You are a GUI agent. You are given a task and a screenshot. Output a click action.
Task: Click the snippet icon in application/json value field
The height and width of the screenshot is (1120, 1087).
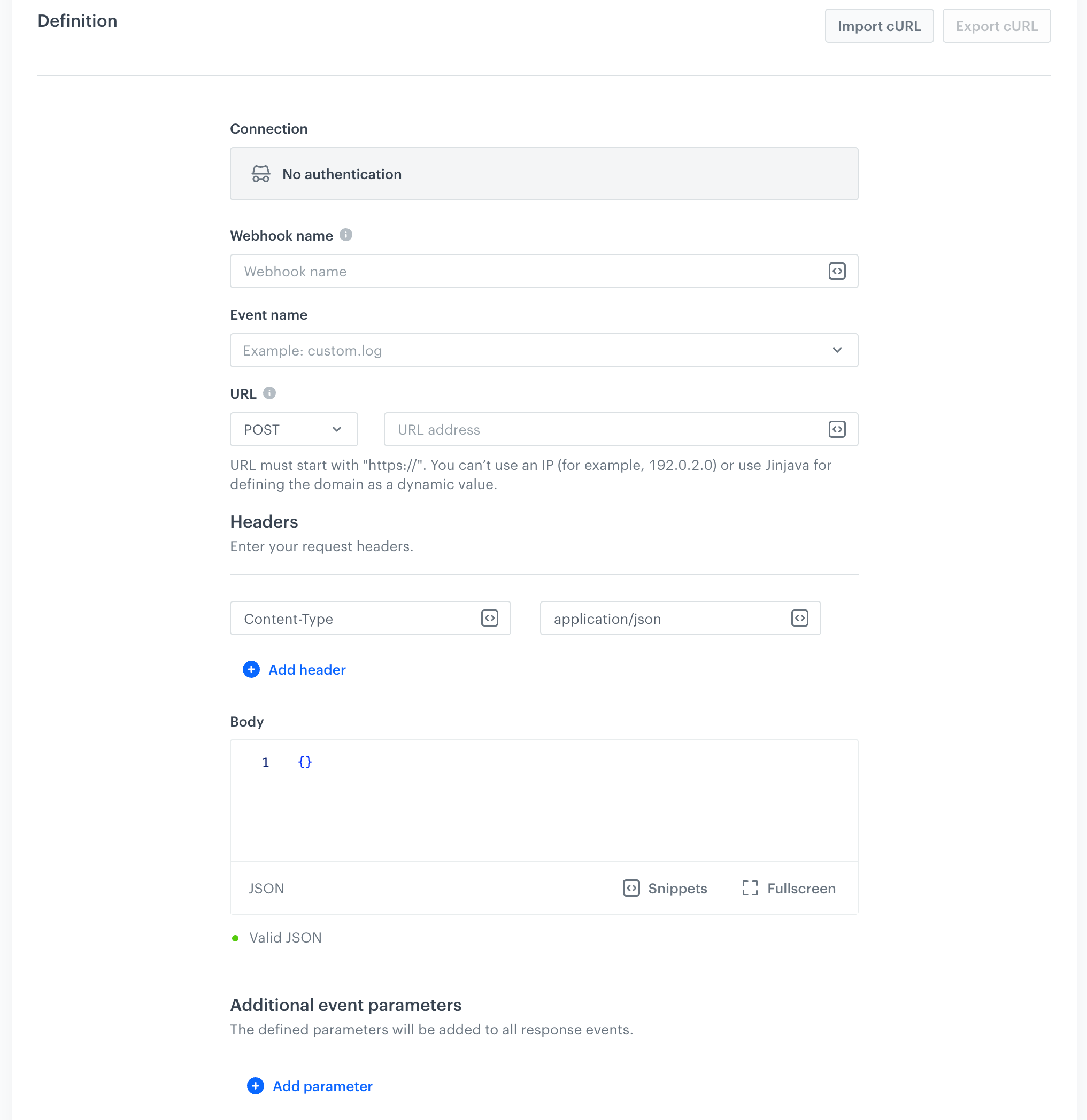tap(799, 619)
